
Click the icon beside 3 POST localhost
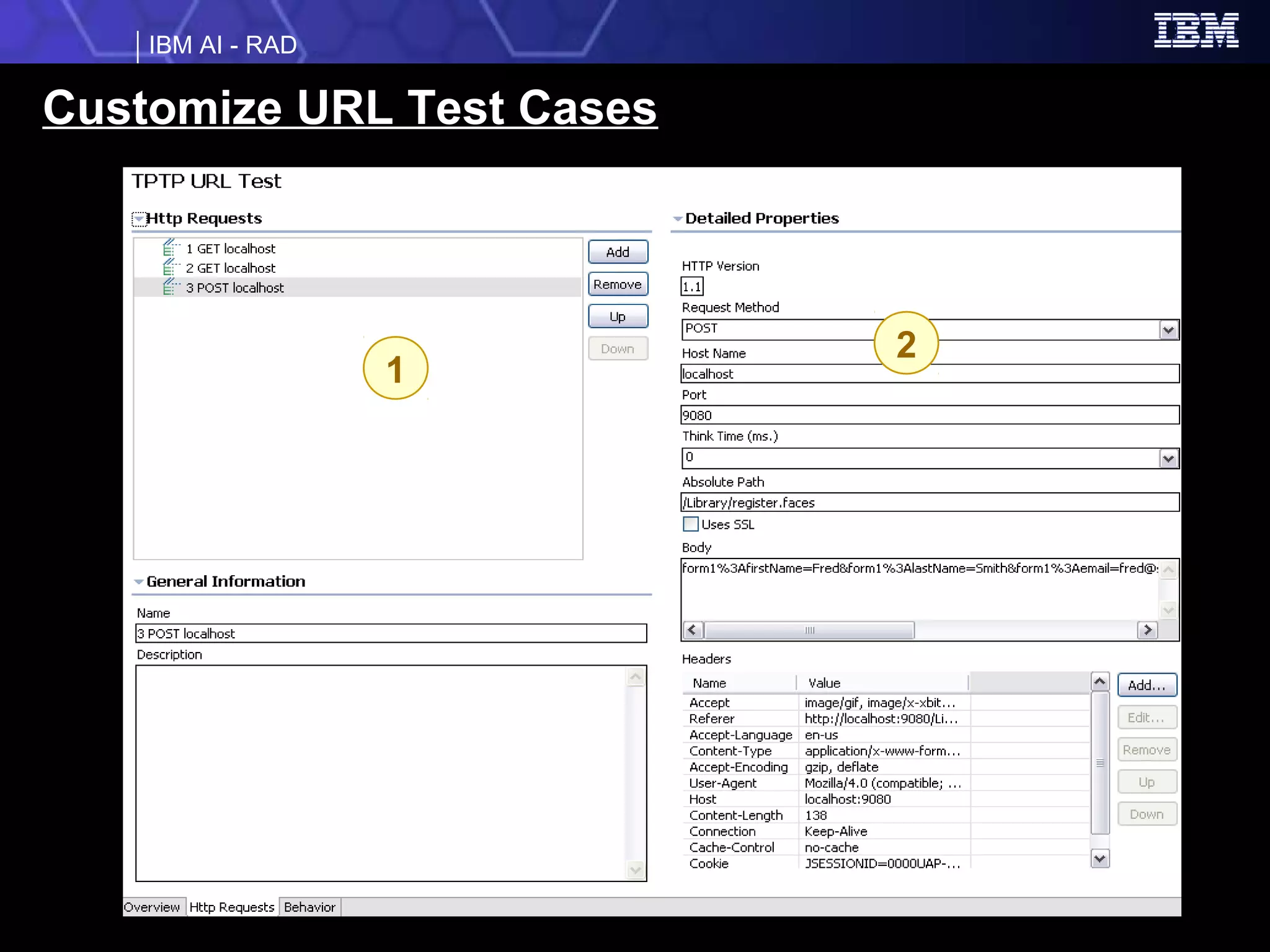tap(171, 287)
